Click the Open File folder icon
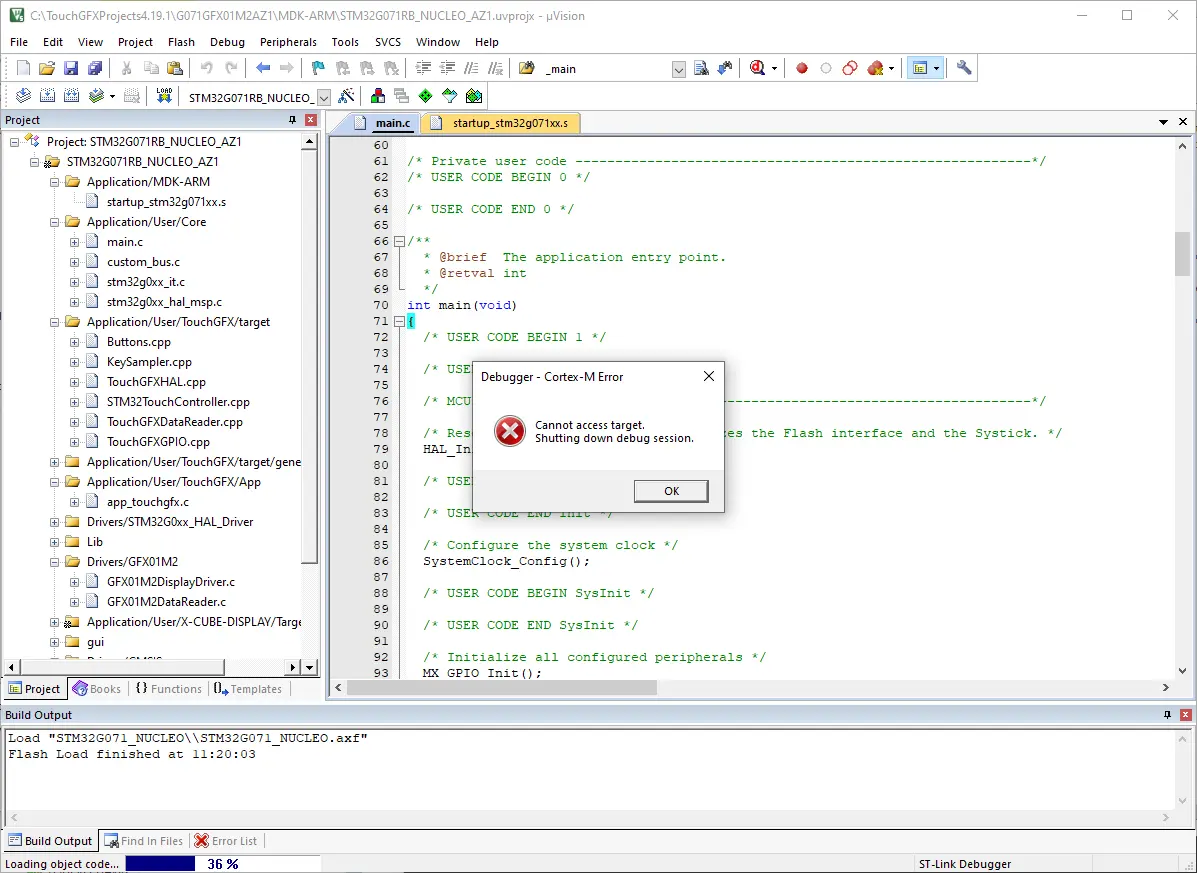Screen dimensions: 1197x873 click(46, 68)
